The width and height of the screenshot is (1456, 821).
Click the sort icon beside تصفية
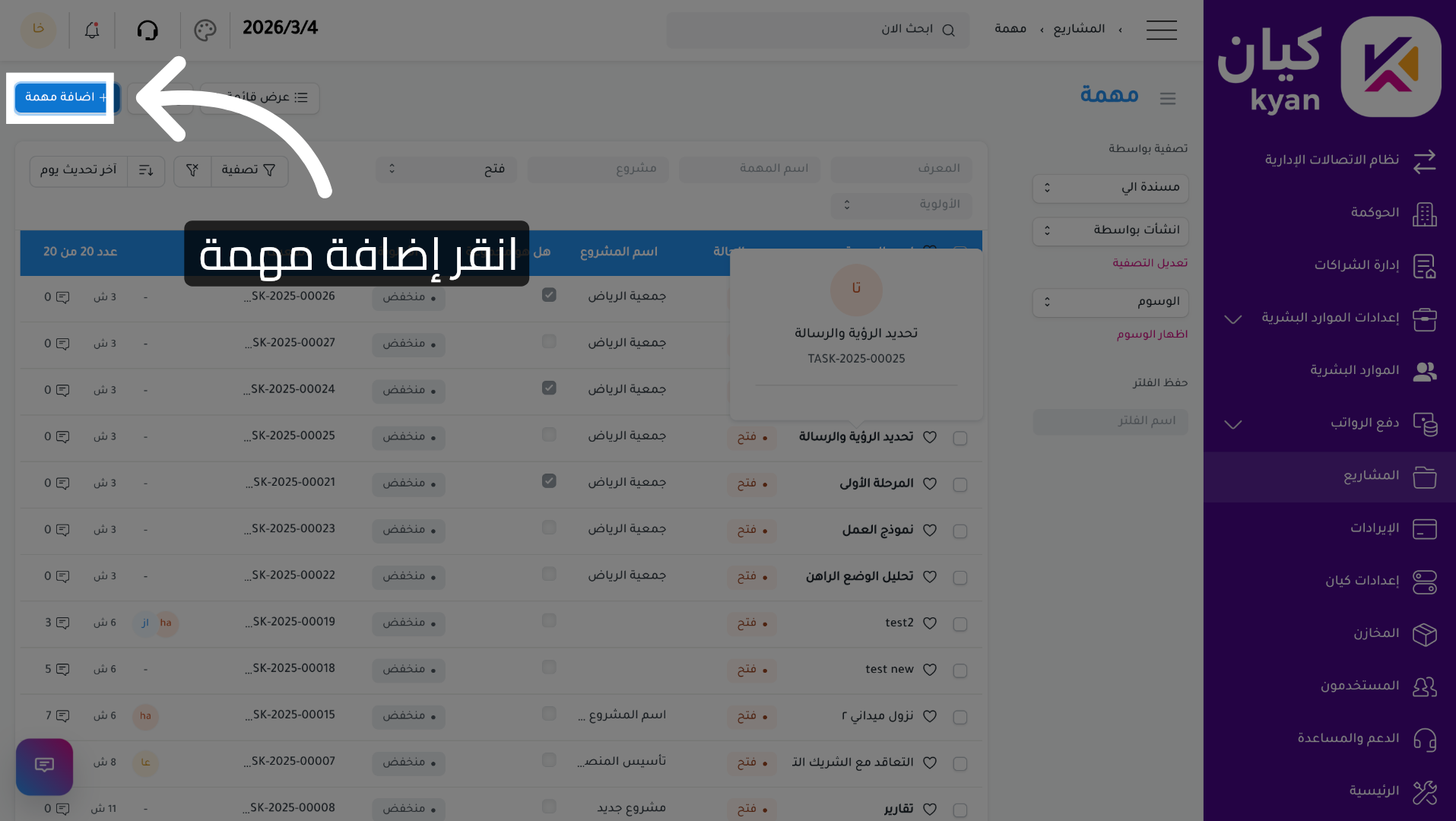pos(145,170)
